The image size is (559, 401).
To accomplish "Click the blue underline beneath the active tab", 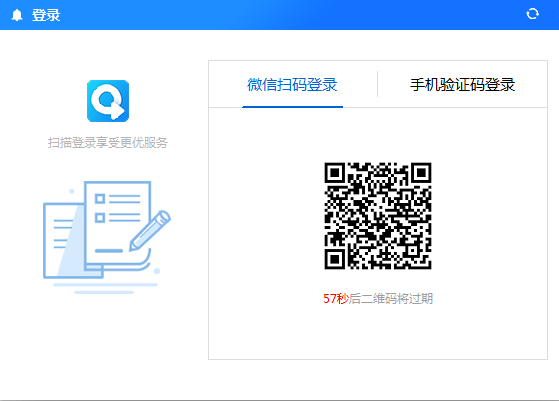I will 292,107.
